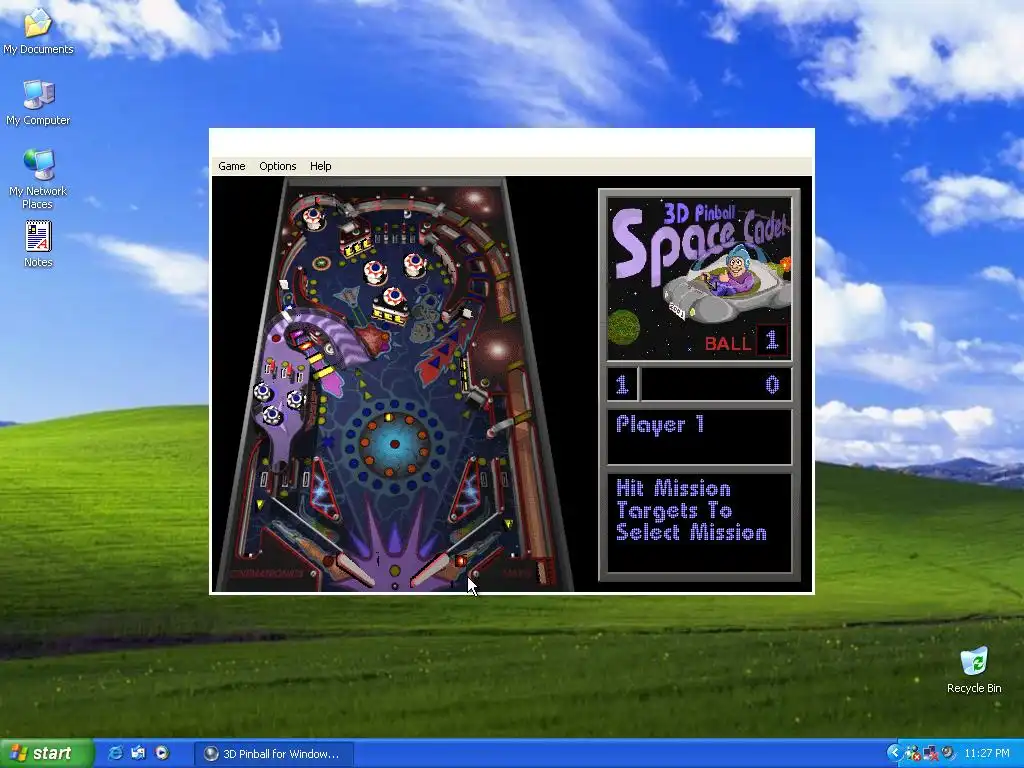Click the BALL number box showing 1
Screen dimensions: 1024x768
(771, 340)
